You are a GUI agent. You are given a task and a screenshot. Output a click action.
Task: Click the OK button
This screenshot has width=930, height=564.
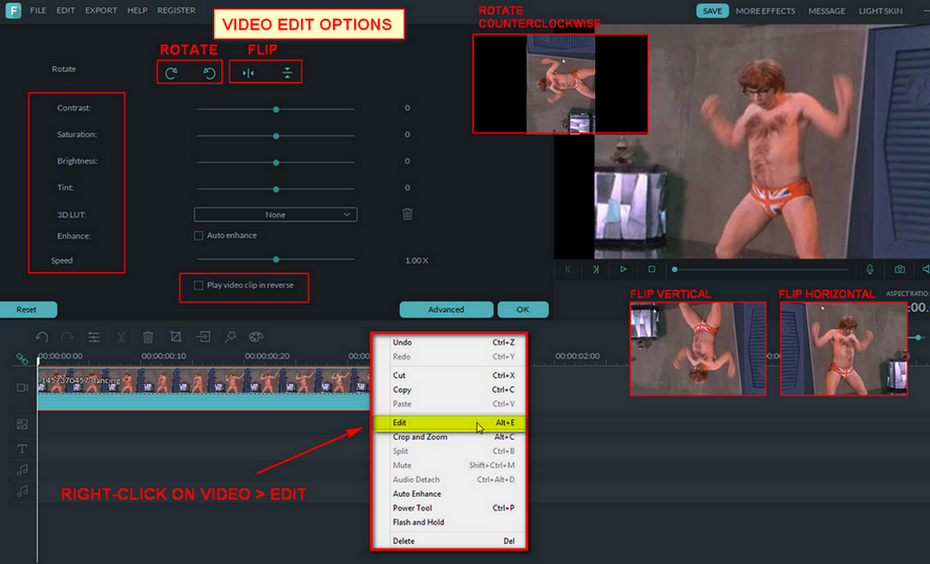[523, 309]
